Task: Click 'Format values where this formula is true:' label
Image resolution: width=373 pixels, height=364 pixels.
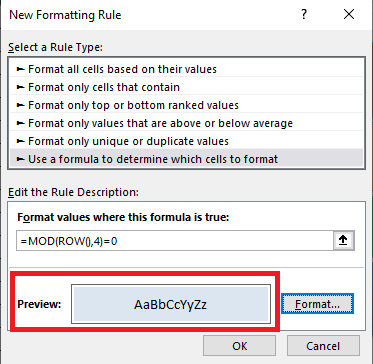Action: 123,218
